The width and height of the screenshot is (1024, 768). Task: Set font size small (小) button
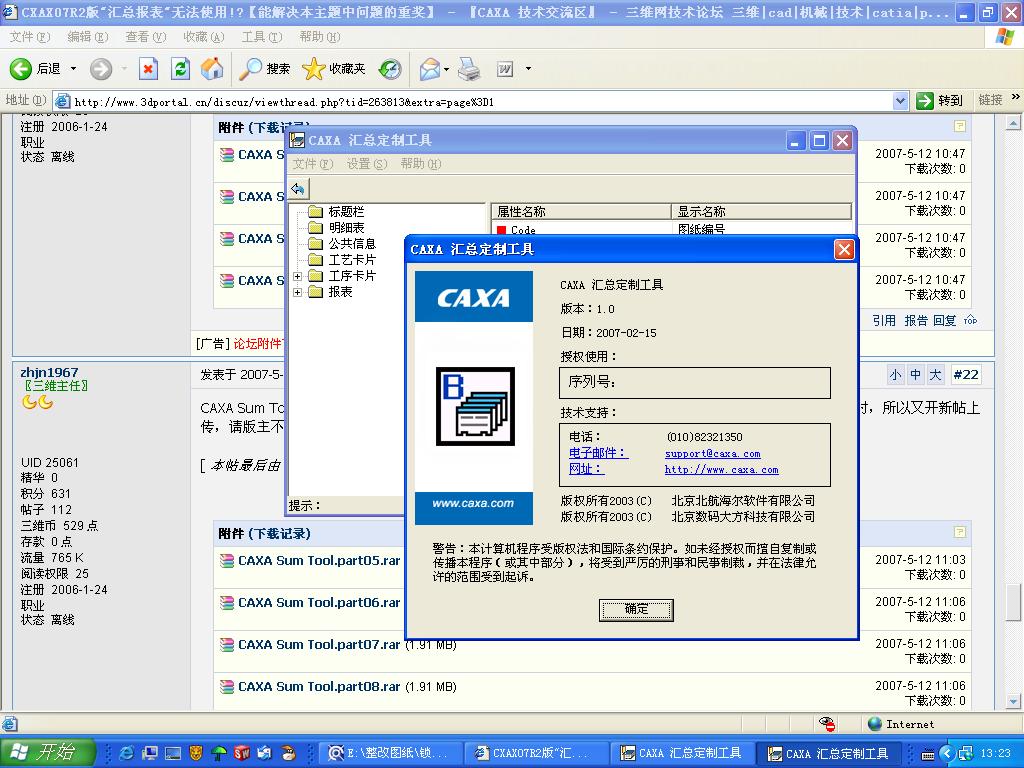point(895,375)
